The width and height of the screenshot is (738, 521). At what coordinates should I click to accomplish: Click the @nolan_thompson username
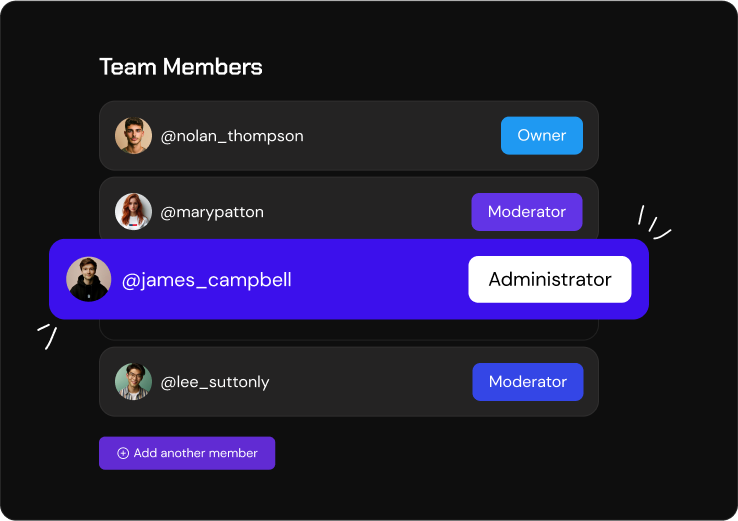[x=232, y=136]
